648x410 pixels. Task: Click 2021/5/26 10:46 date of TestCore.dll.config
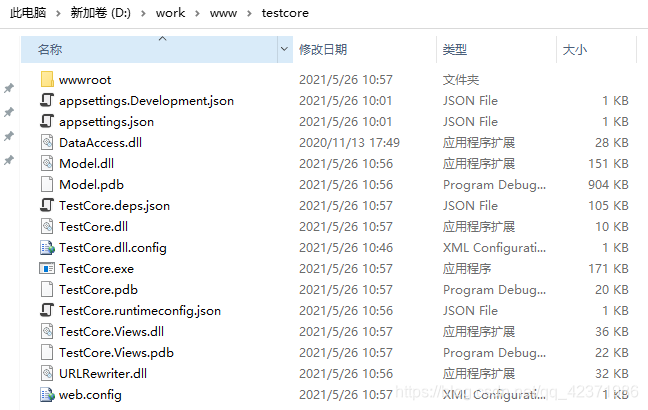pyautogui.click(x=346, y=248)
